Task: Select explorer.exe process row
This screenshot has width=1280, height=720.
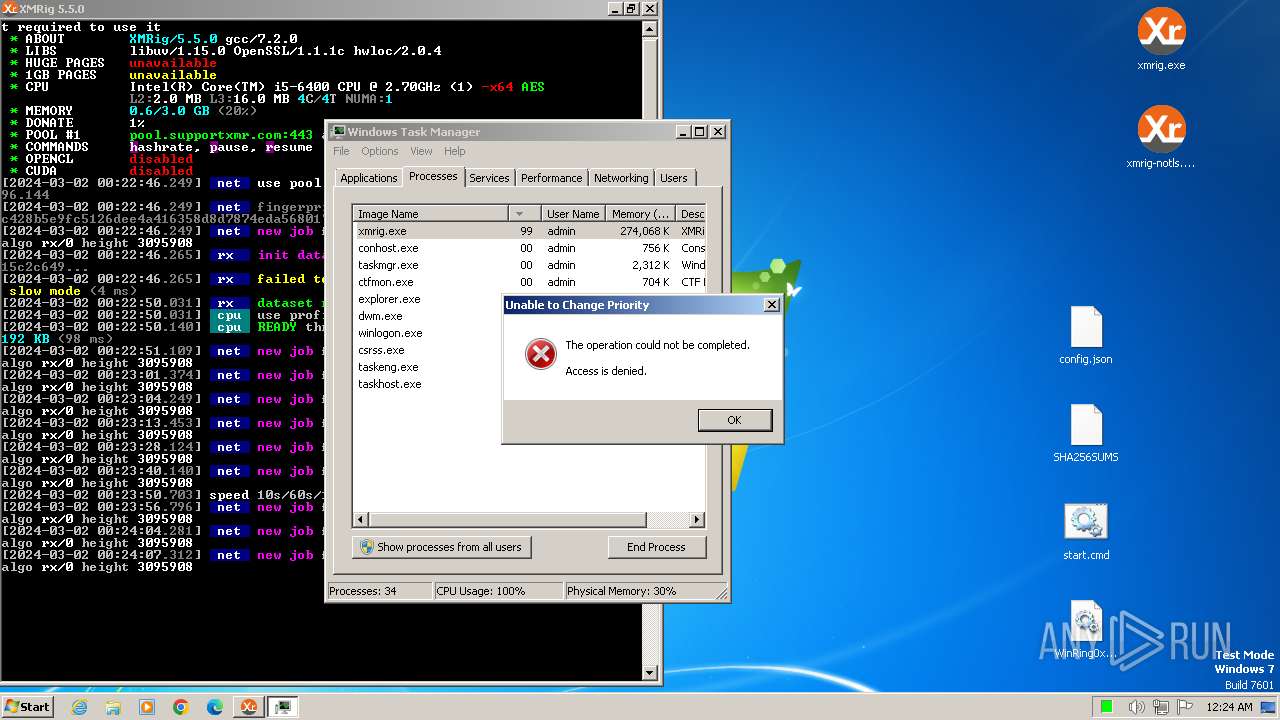Action: (427, 299)
